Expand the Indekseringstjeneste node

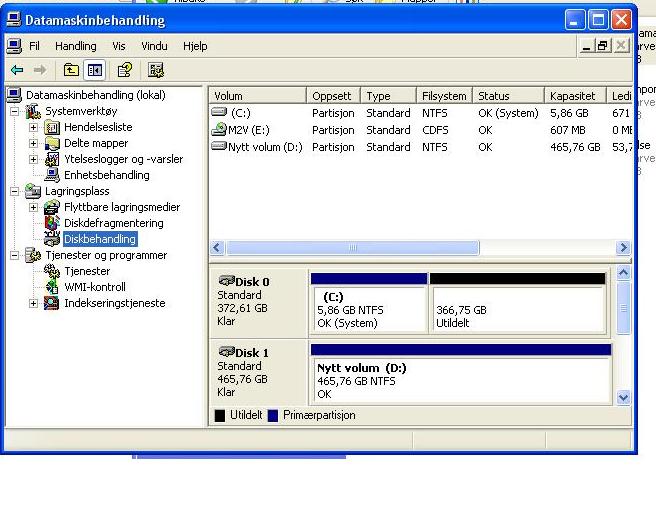(33, 303)
